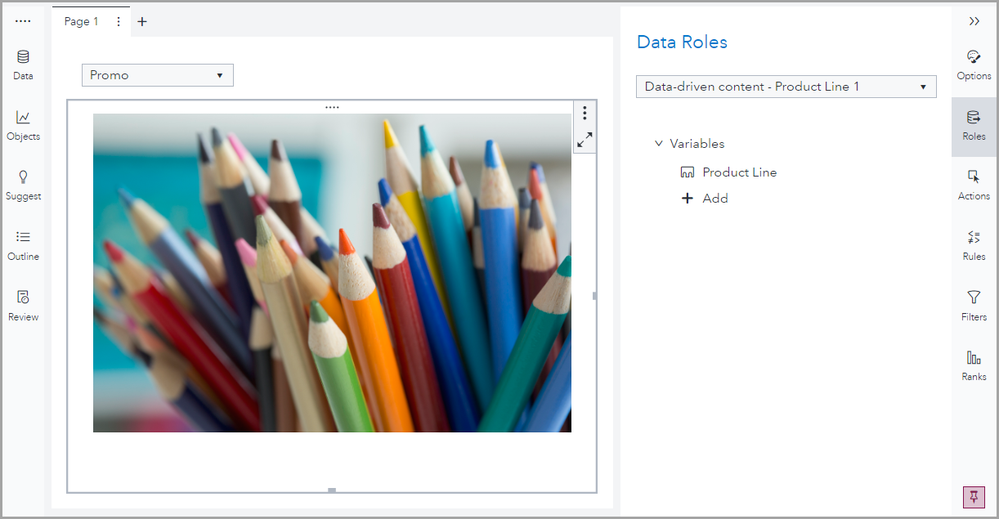
Task: Open the Promo dropdown list
Action: (x=157, y=75)
